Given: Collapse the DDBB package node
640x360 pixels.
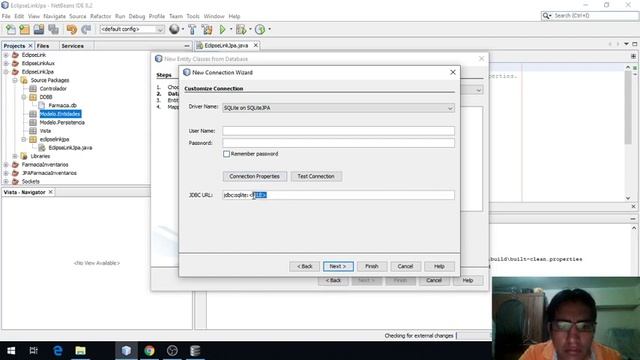Looking at the screenshot, I should [24, 97].
